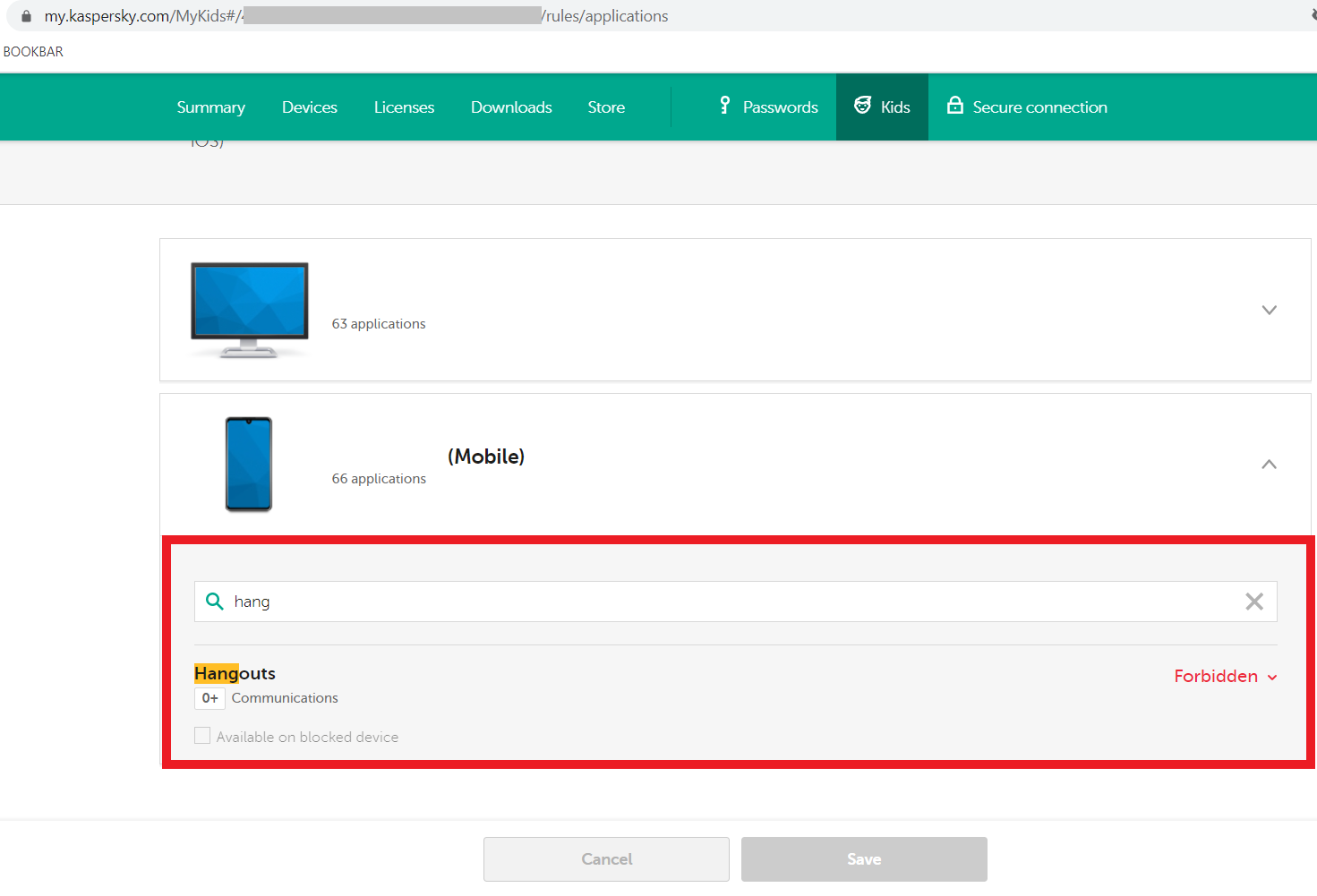Click the Secure connection lock icon

pos(955,106)
